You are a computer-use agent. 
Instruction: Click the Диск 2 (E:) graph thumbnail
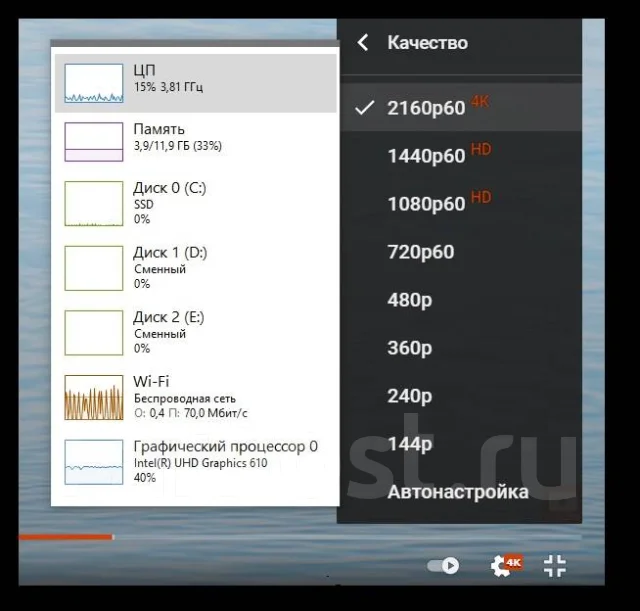tap(93, 332)
